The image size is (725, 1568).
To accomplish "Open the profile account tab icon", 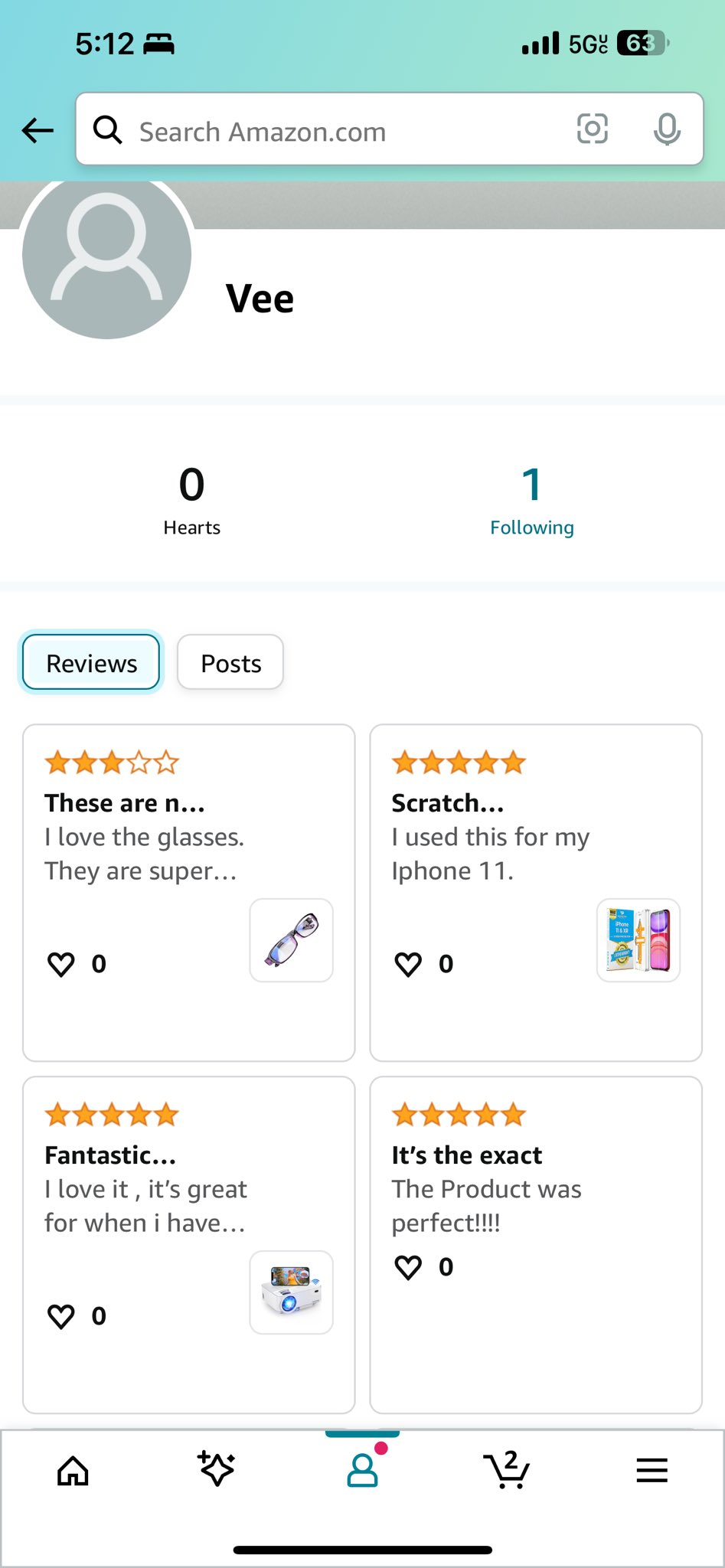I will 362,1470.
